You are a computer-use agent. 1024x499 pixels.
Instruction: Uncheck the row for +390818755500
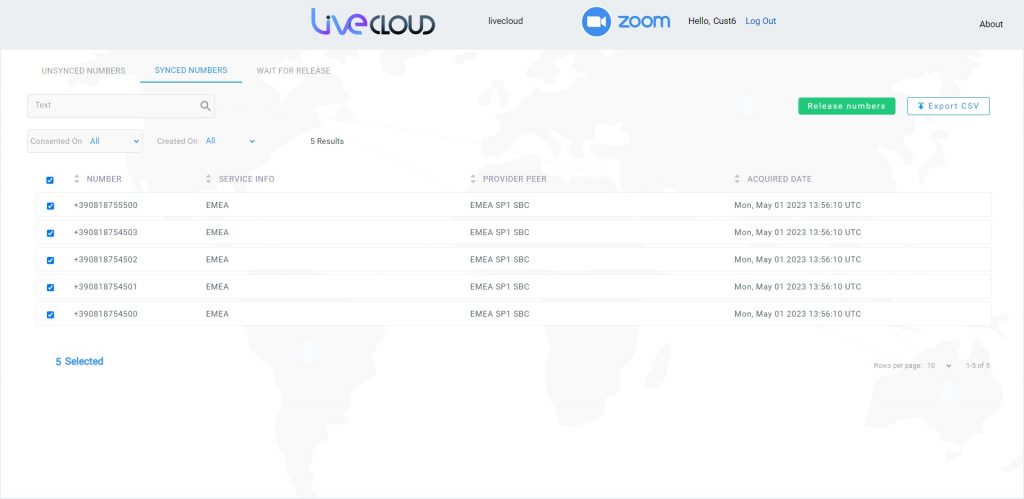tap(50, 206)
